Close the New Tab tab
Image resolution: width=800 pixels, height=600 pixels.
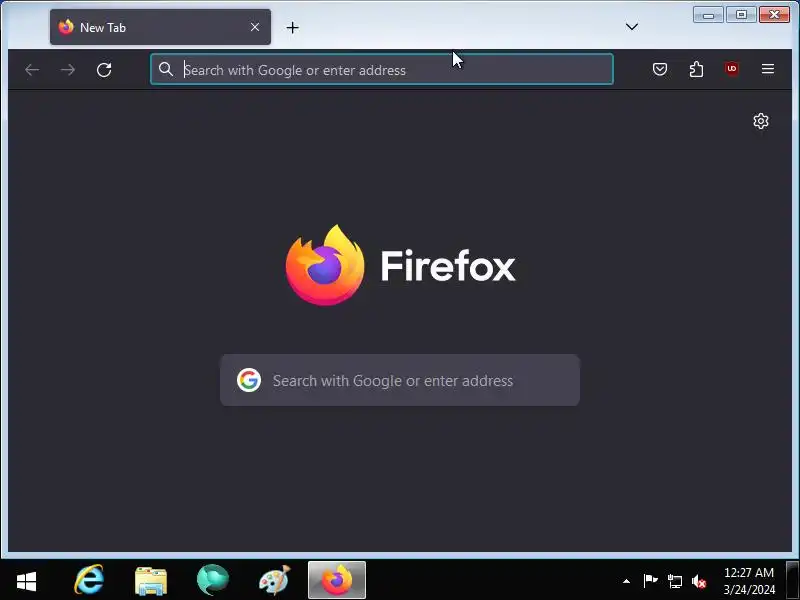click(x=255, y=27)
